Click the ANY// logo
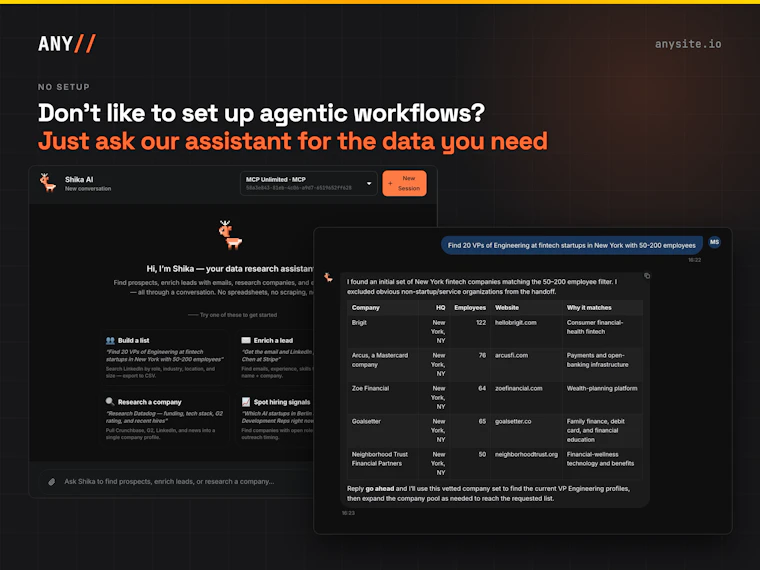The height and width of the screenshot is (570, 760). click(x=67, y=44)
